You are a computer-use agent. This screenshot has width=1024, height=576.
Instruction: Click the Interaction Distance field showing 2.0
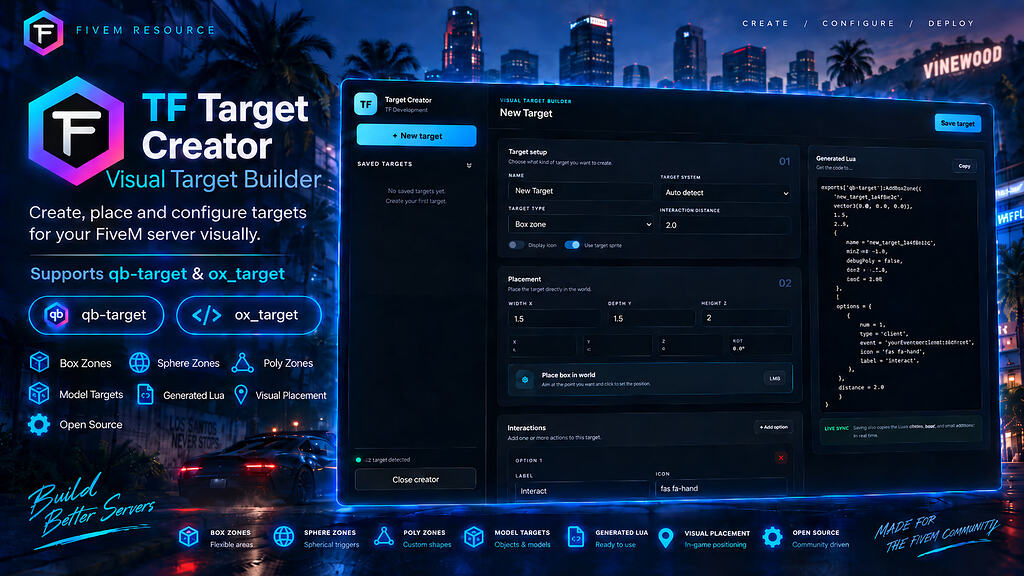[x=725, y=225]
